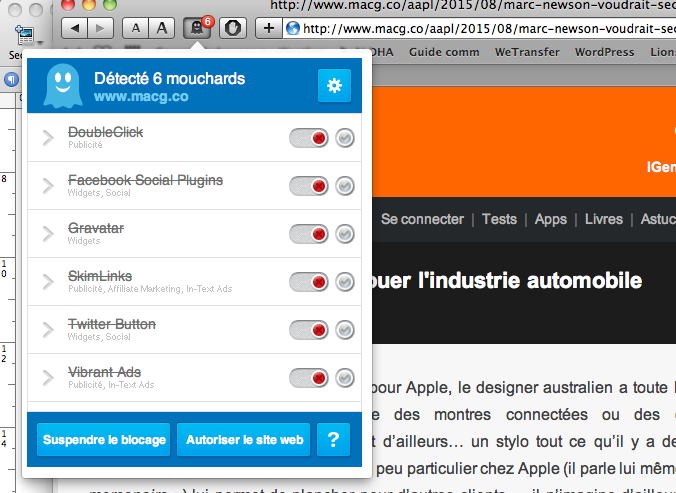The image size is (676, 493).
Task: Open Tests in site navigation
Action: point(499,219)
